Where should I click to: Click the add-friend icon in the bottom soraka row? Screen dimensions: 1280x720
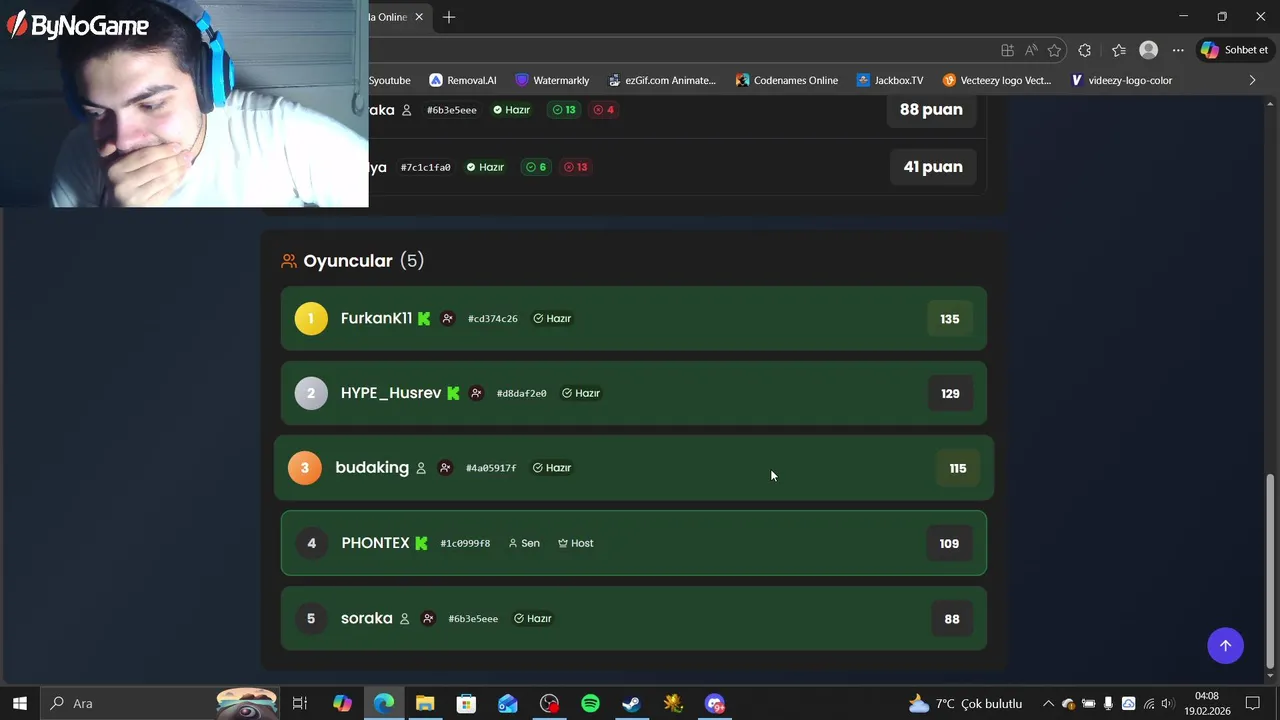428,619
